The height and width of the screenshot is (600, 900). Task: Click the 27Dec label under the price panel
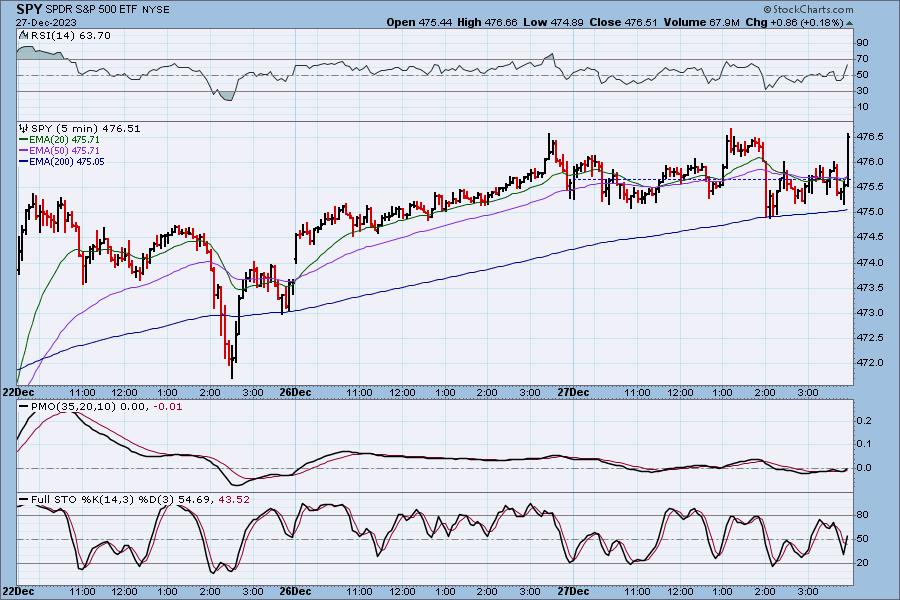click(573, 393)
